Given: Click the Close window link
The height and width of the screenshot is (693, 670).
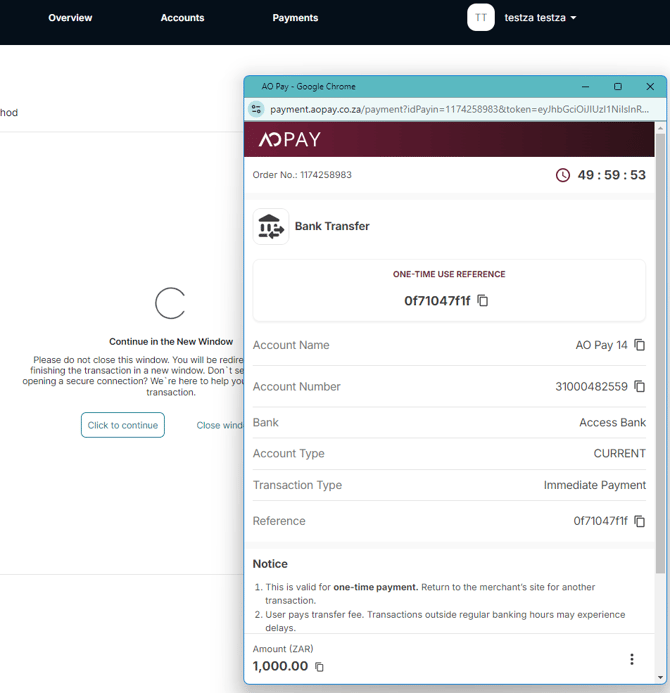Looking at the screenshot, I should coord(220,425).
